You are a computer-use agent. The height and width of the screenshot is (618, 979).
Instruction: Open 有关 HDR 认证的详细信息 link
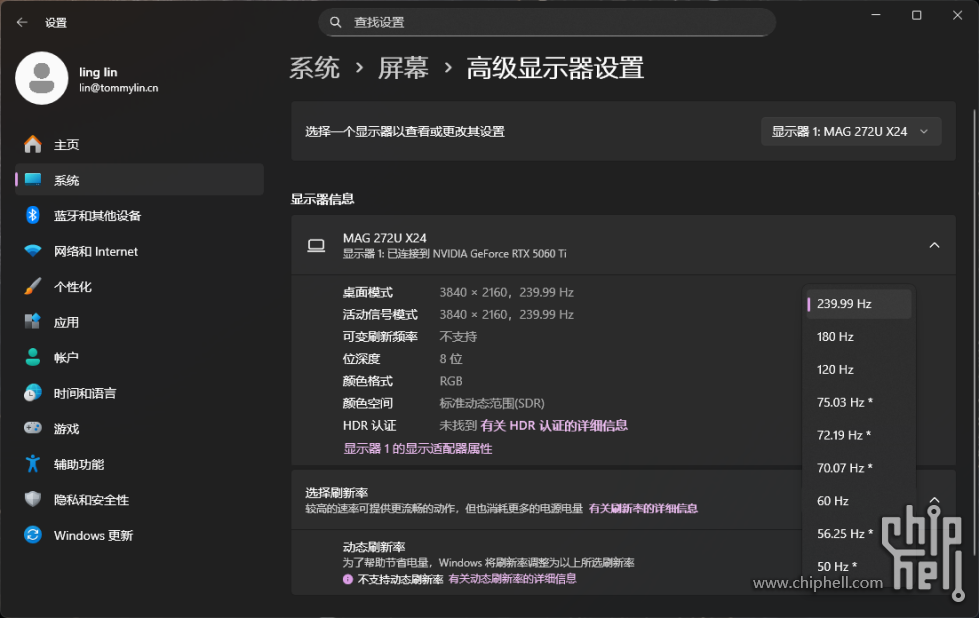pyautogui.click(x=554, y=426)
